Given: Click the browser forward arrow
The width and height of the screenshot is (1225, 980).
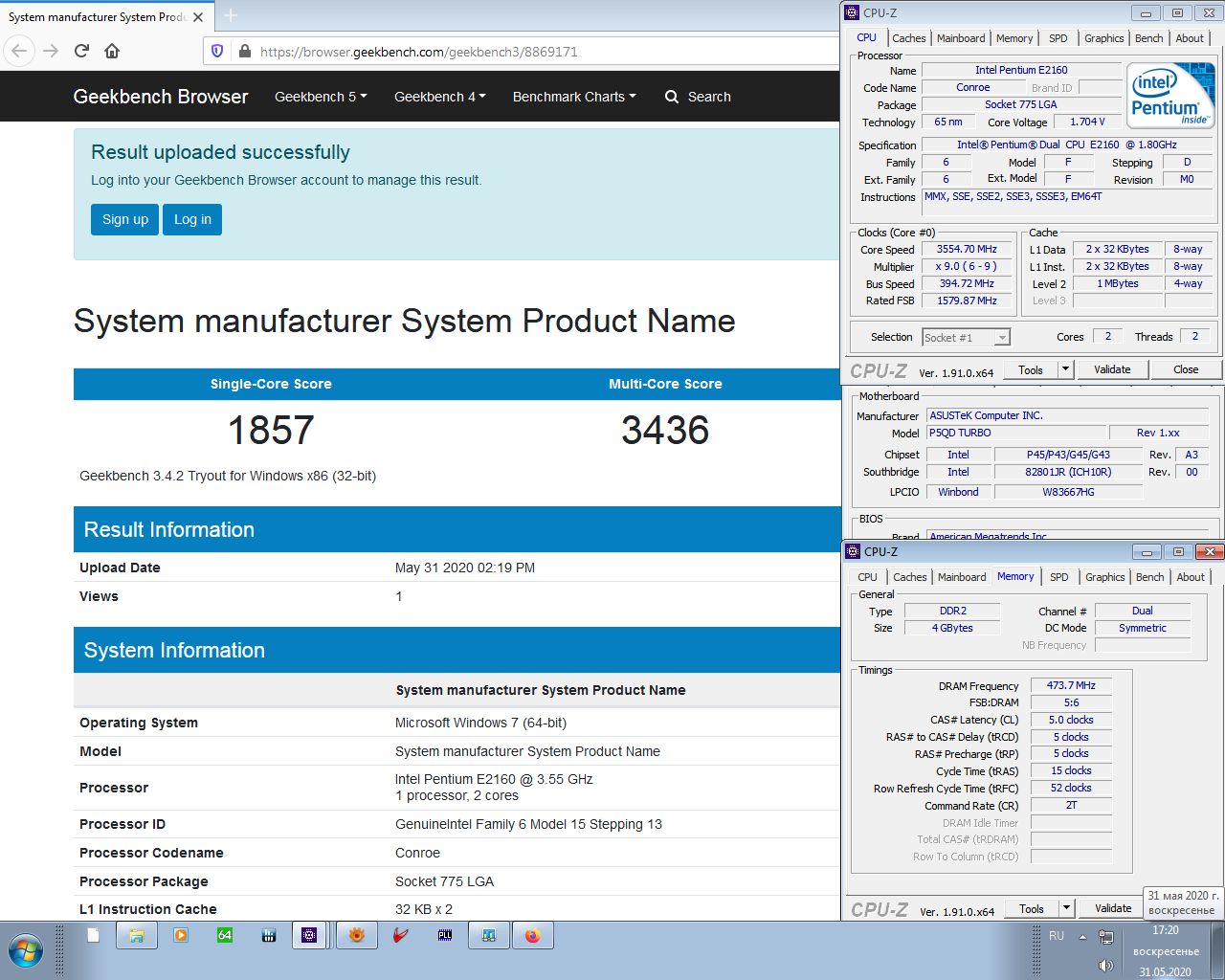Looking at the screenshot, I should [51, 51].
